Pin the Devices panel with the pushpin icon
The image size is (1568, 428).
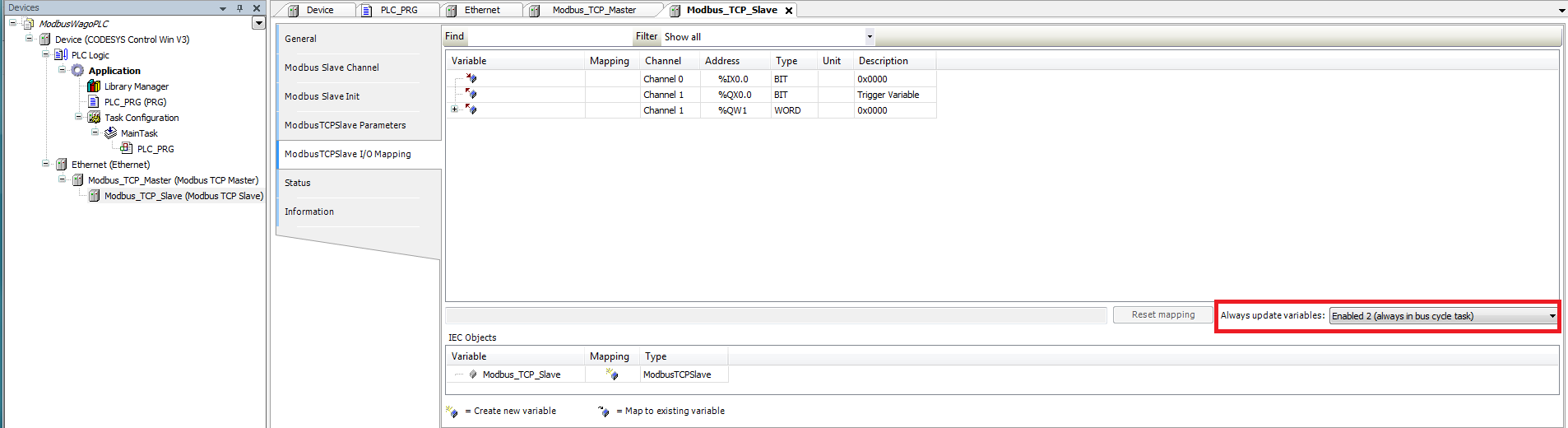[x=239, y=8]
